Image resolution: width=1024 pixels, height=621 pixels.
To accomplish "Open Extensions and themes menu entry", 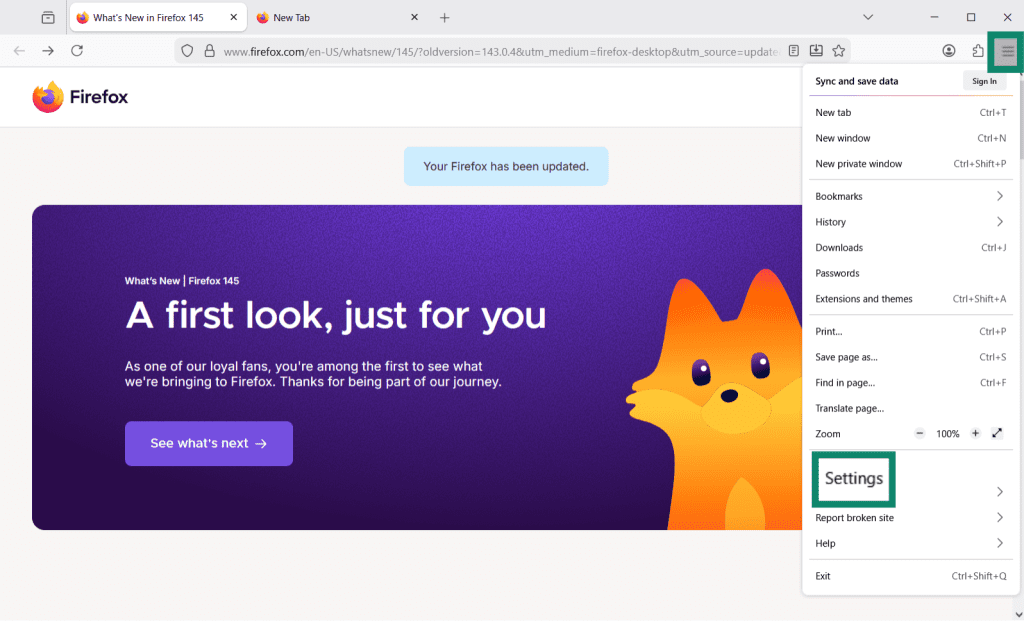I will pyautogui.click(x=910, y=299).
